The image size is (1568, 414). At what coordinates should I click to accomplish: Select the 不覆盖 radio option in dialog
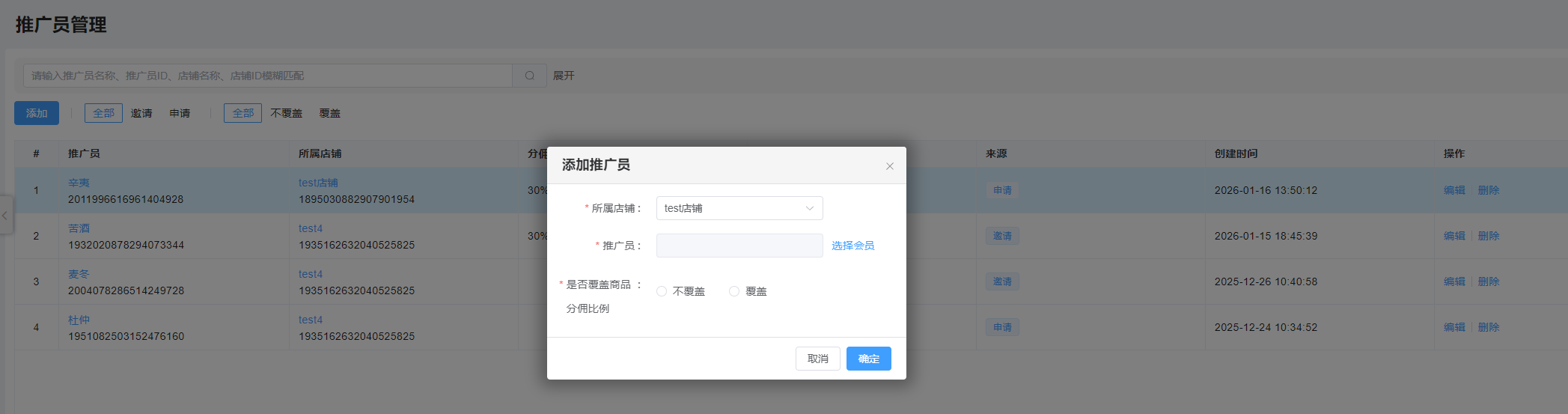681,291
